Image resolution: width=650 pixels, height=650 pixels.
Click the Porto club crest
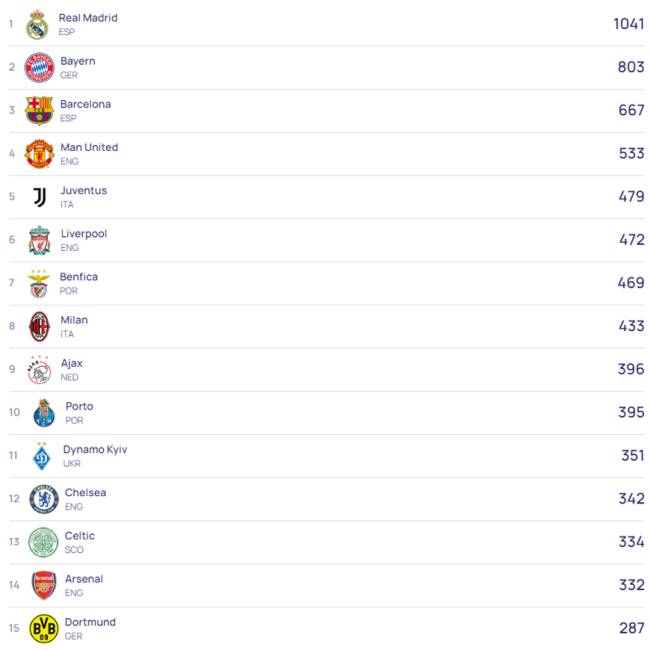(x=44, y=413)
